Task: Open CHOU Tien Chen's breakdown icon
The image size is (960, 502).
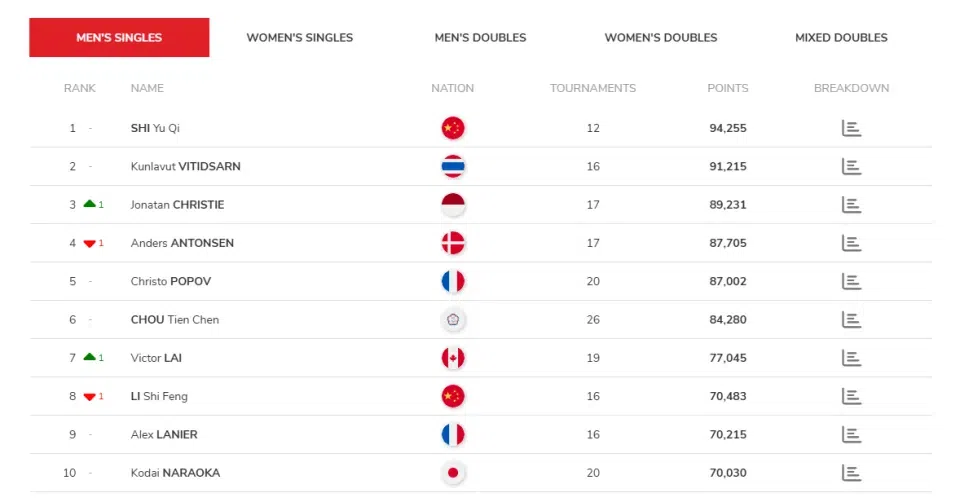Action: (x=851, y=320)
